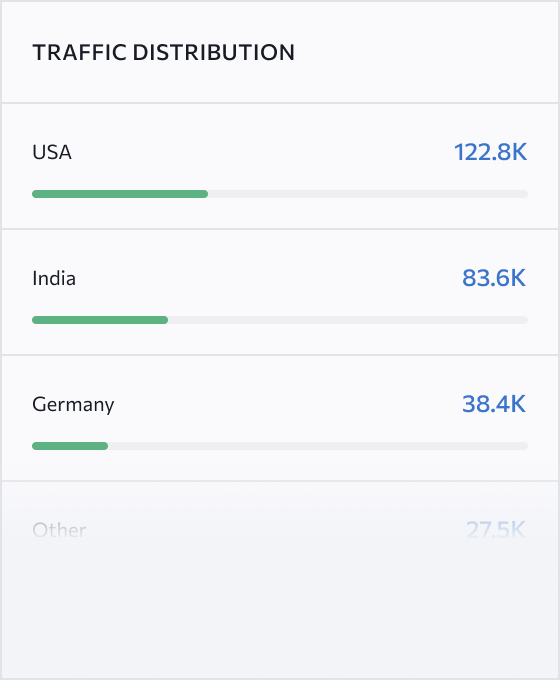Select the India country label
Image resolution: width=560 pixels, height=680 pixels.
(54, 278)
